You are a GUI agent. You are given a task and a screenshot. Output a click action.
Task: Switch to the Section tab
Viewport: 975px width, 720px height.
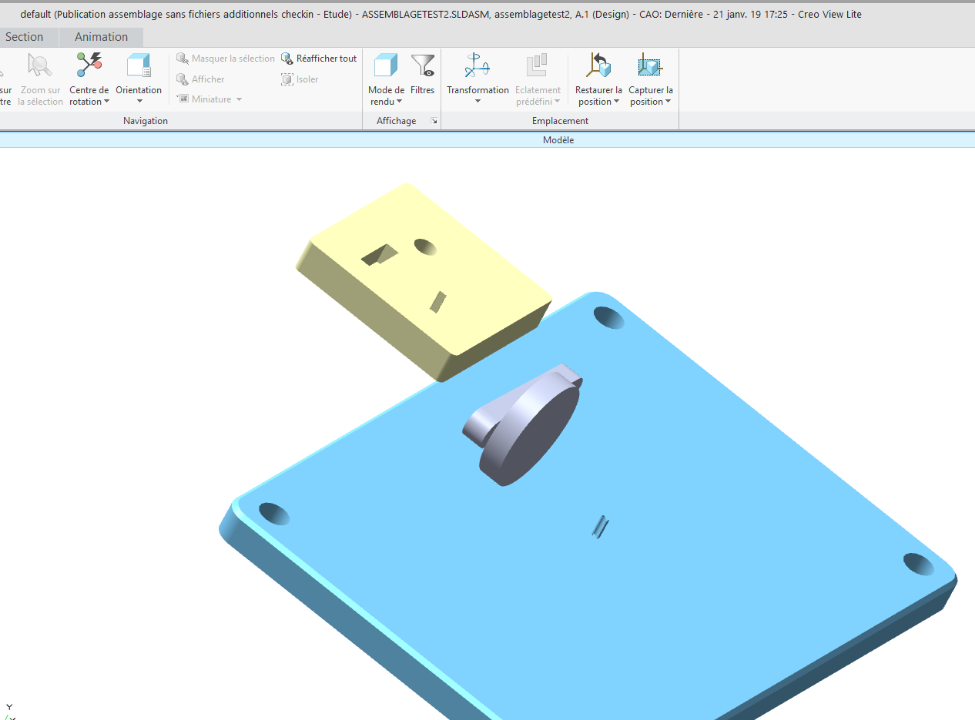pos(24,37)
